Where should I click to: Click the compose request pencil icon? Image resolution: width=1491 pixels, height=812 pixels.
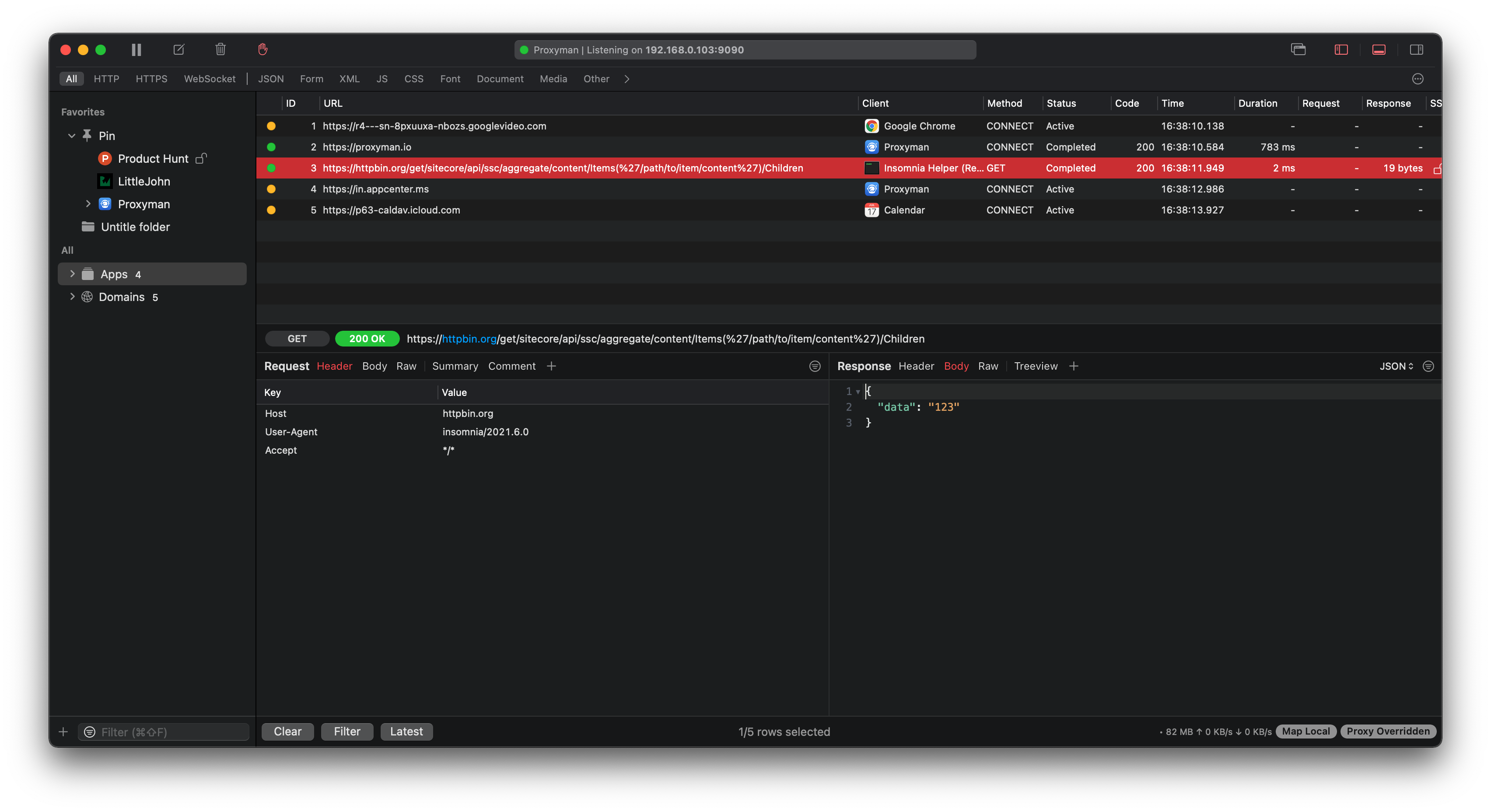[x=179, y=50]
